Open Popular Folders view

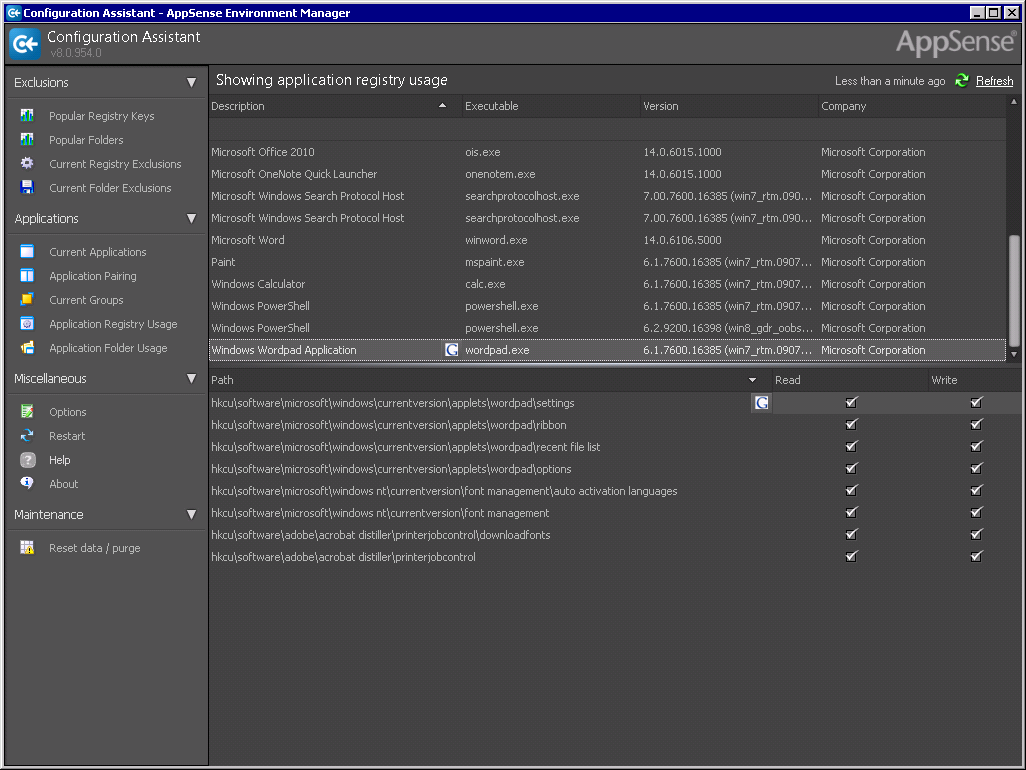click(86, 140)
